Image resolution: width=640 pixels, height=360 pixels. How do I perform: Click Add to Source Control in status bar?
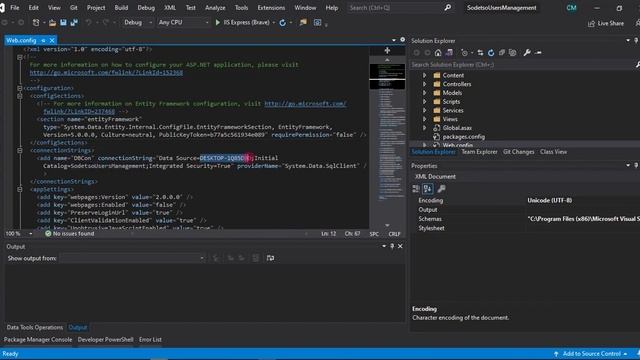pyautogui.click(x=591, y=354)
